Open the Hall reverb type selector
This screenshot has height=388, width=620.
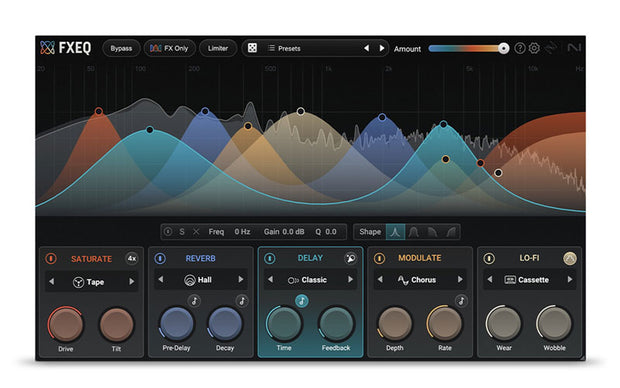(198, 280)
